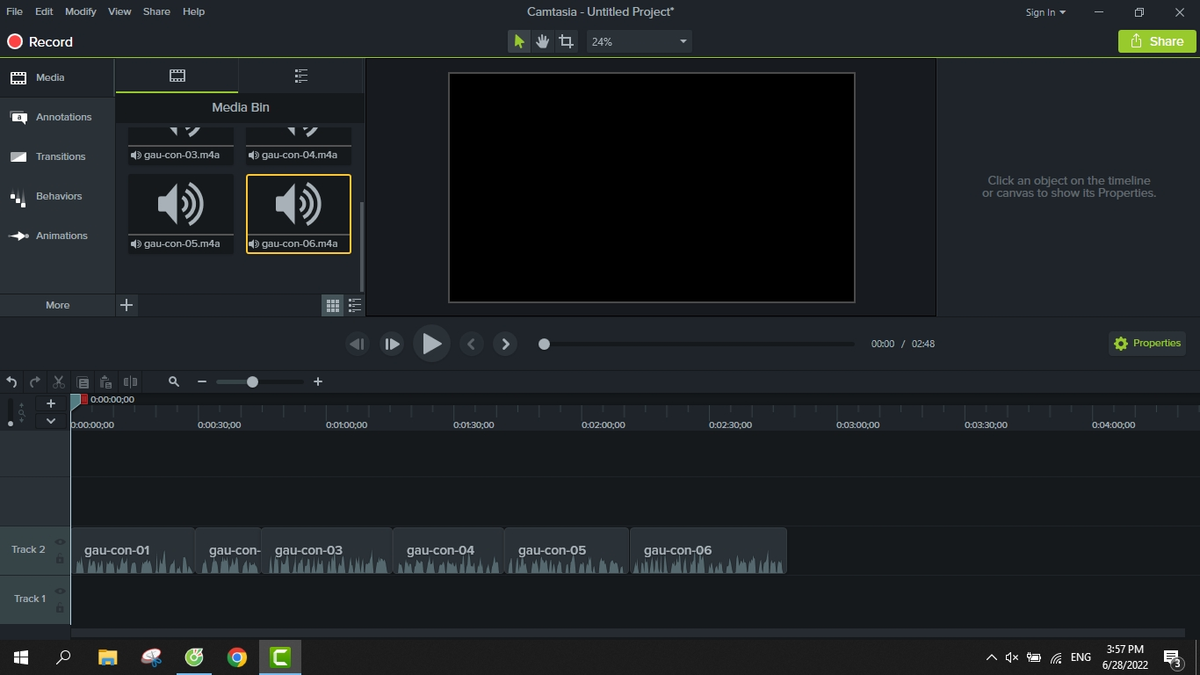Select gau-con-06.m4a media thumbnail
1200x675 pixels.
(299, 213)
